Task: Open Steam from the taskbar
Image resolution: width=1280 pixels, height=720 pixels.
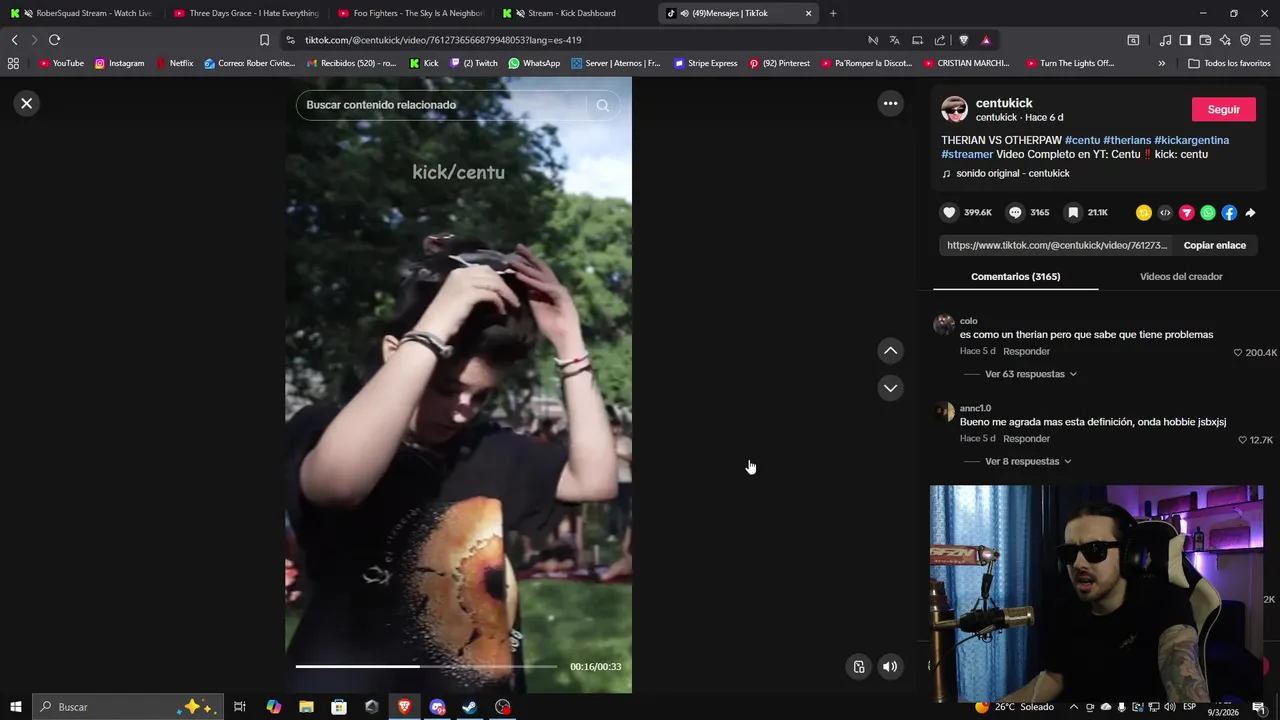Action: [x=470, y=707]
